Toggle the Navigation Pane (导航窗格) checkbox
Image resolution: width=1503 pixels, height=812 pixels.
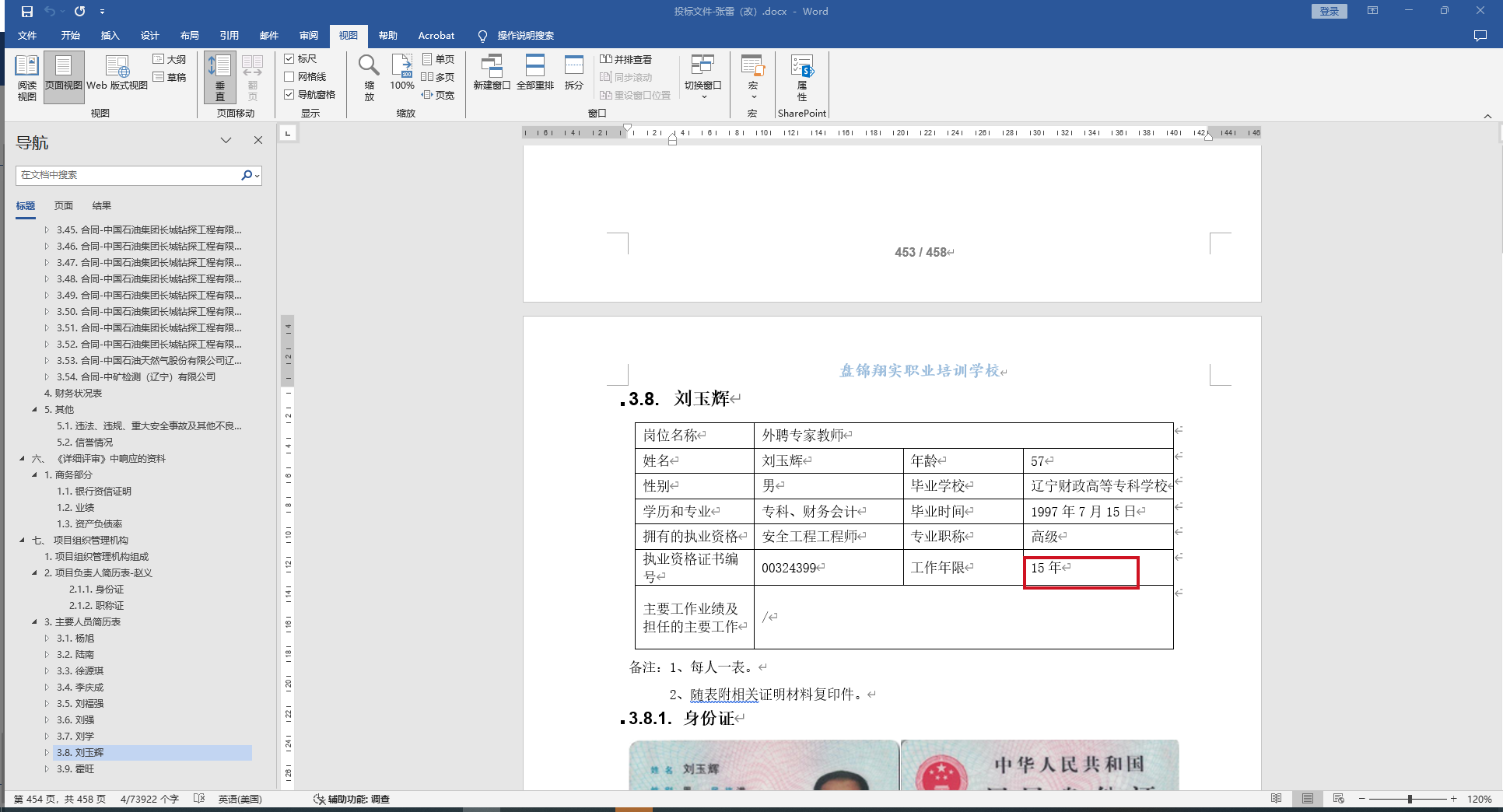coord(289,95)
